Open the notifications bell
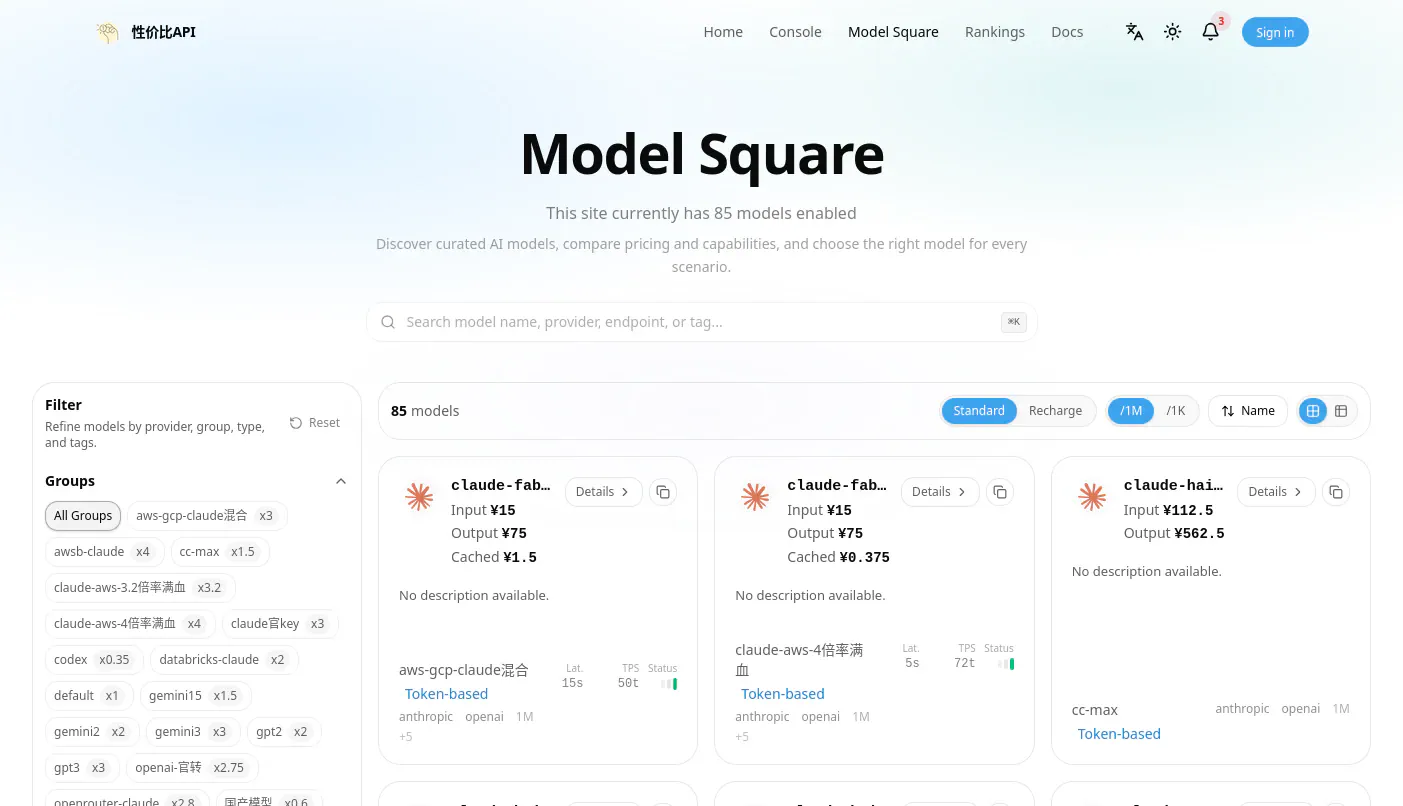This screenshot has height=806, width=1403. [1210, 32]
